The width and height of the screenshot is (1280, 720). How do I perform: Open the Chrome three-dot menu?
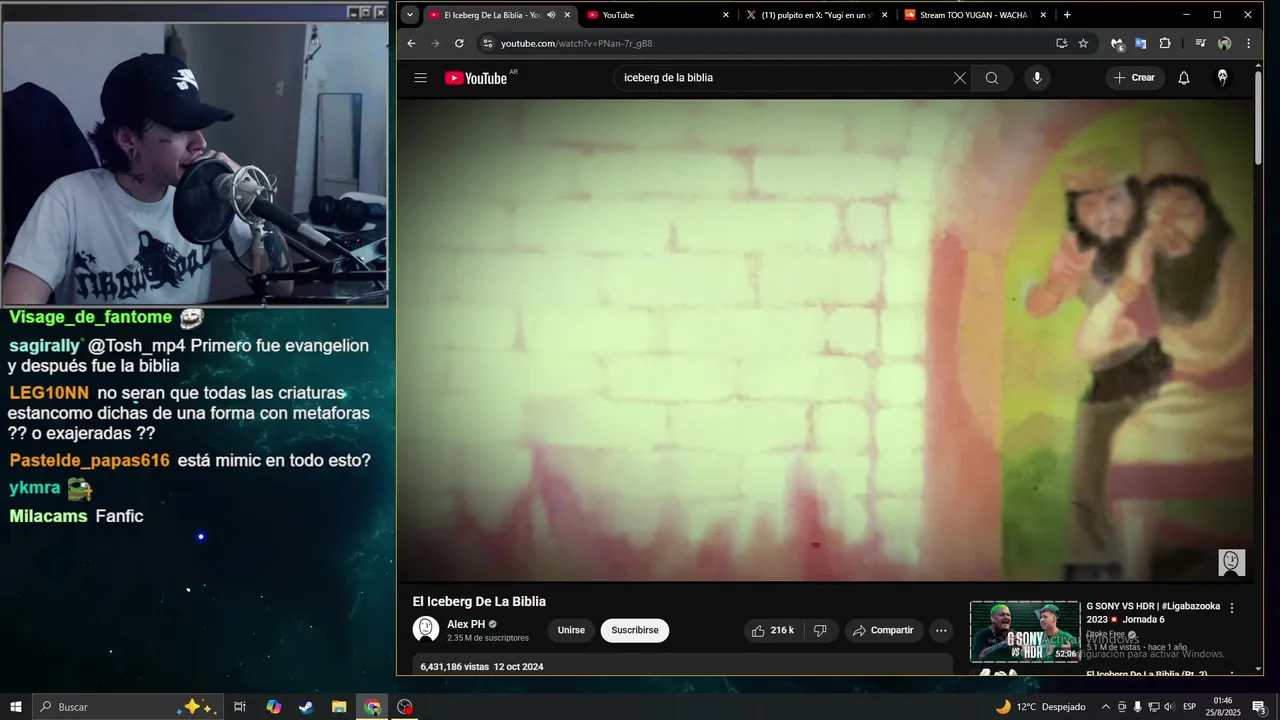tap(1248, 43)
